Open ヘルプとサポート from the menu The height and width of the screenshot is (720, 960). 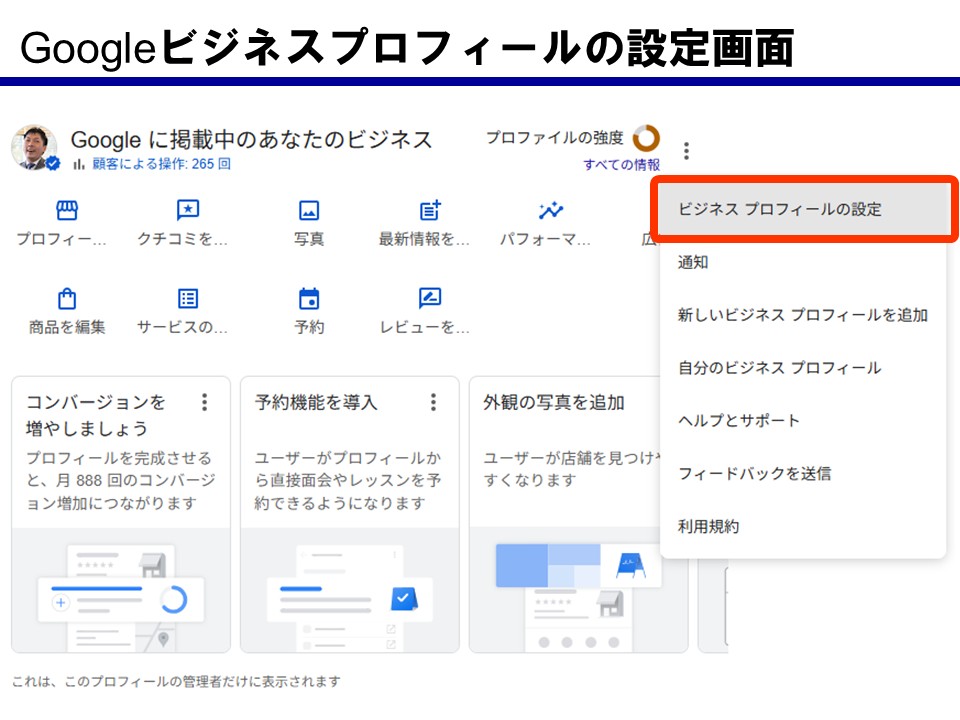coord(803,420)
